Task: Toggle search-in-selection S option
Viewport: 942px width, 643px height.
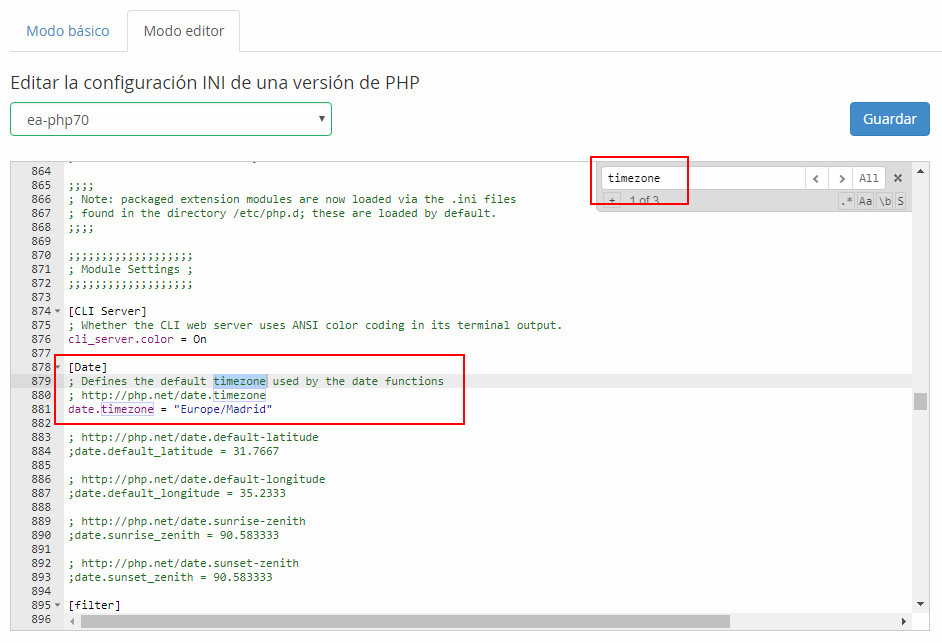Action: tap(900, 201)
